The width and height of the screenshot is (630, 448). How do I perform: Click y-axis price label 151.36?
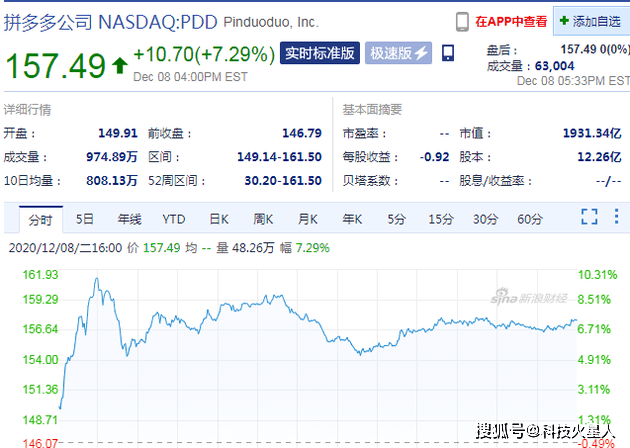click(40, 389)
